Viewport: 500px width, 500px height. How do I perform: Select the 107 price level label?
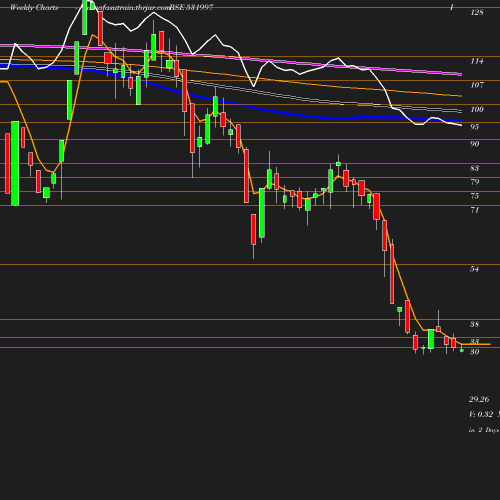coord(477,85)
